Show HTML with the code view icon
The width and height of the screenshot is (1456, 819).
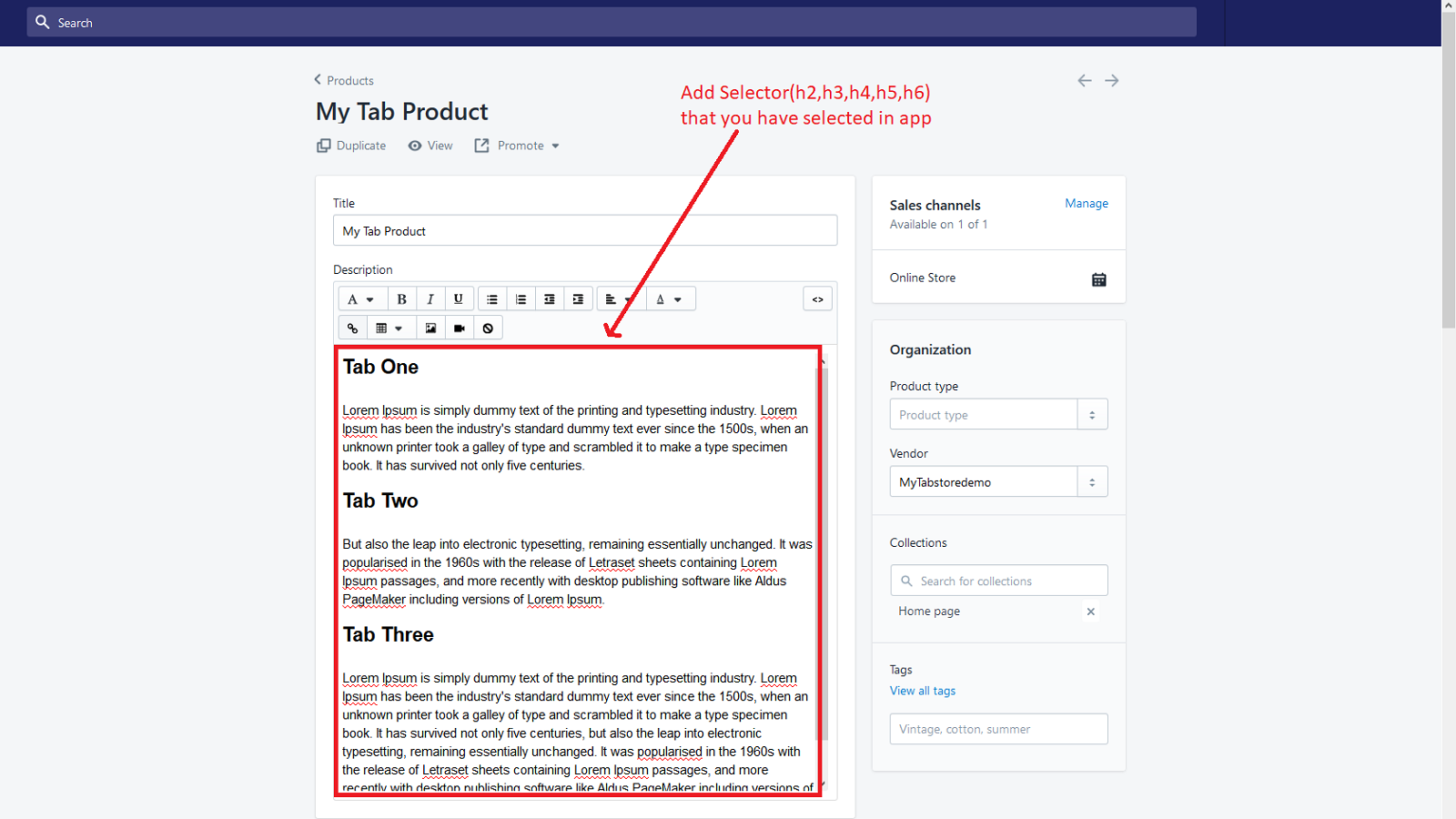click(817, 298)
